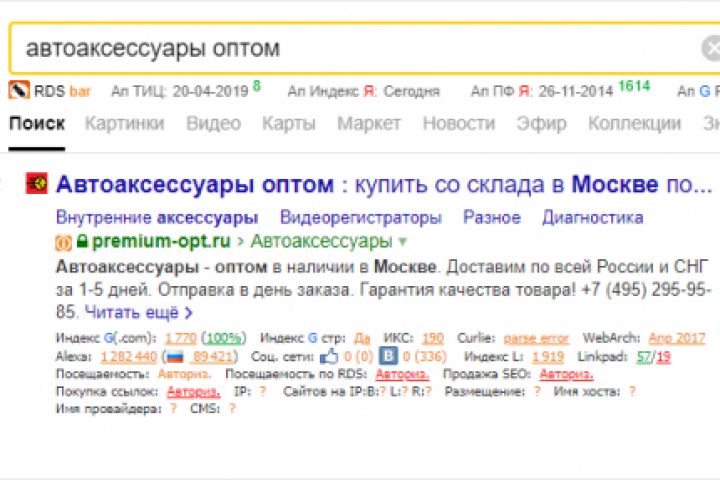This screenshot has width=720, height=480.
Task: Open the Новости tab
Action: click(459, 124)
